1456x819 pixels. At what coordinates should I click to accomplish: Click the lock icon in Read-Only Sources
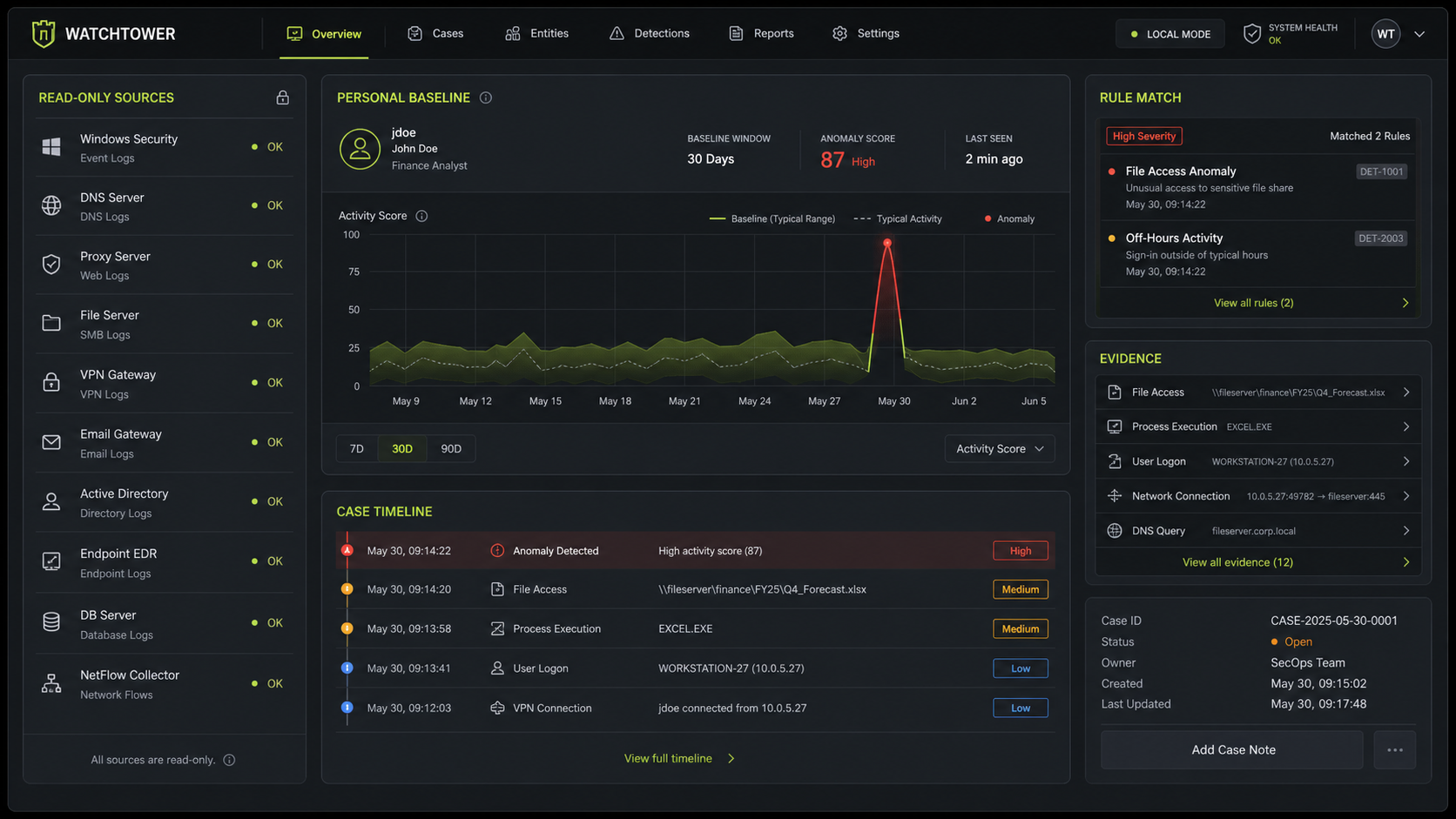click(x=282, y=97)
